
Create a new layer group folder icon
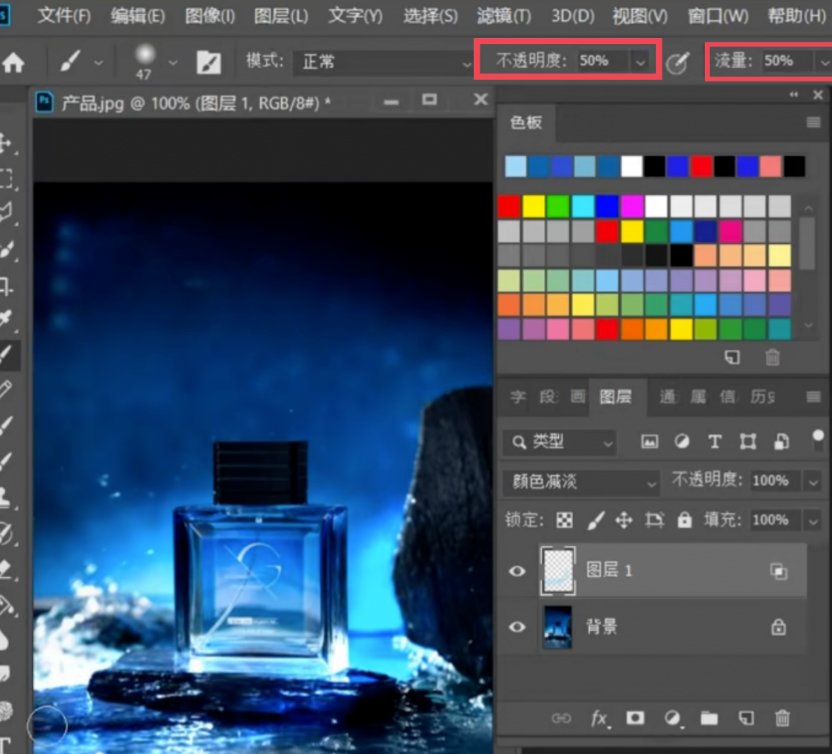point(709,718)
